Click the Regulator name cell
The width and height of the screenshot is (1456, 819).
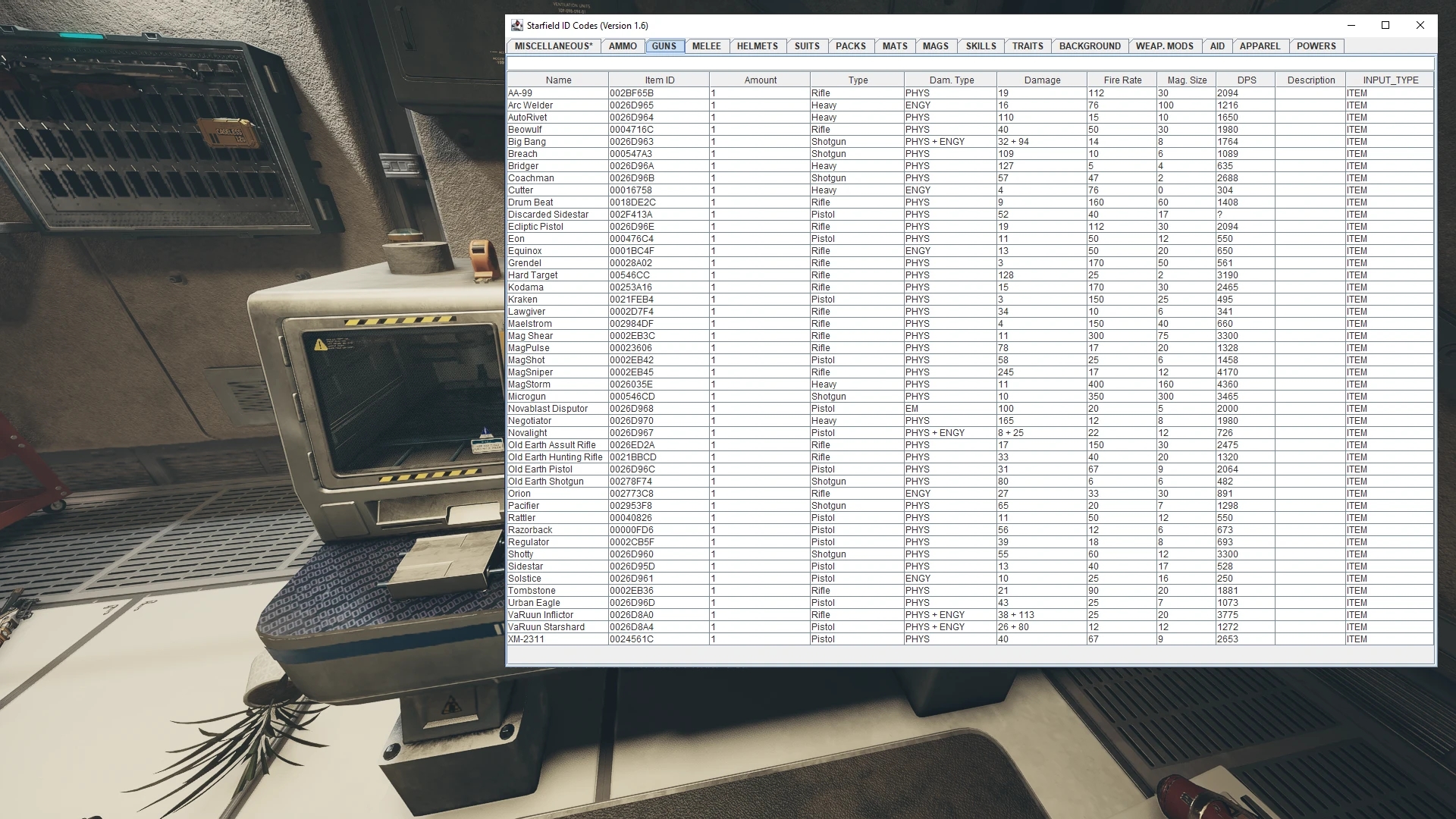point(557,542)
